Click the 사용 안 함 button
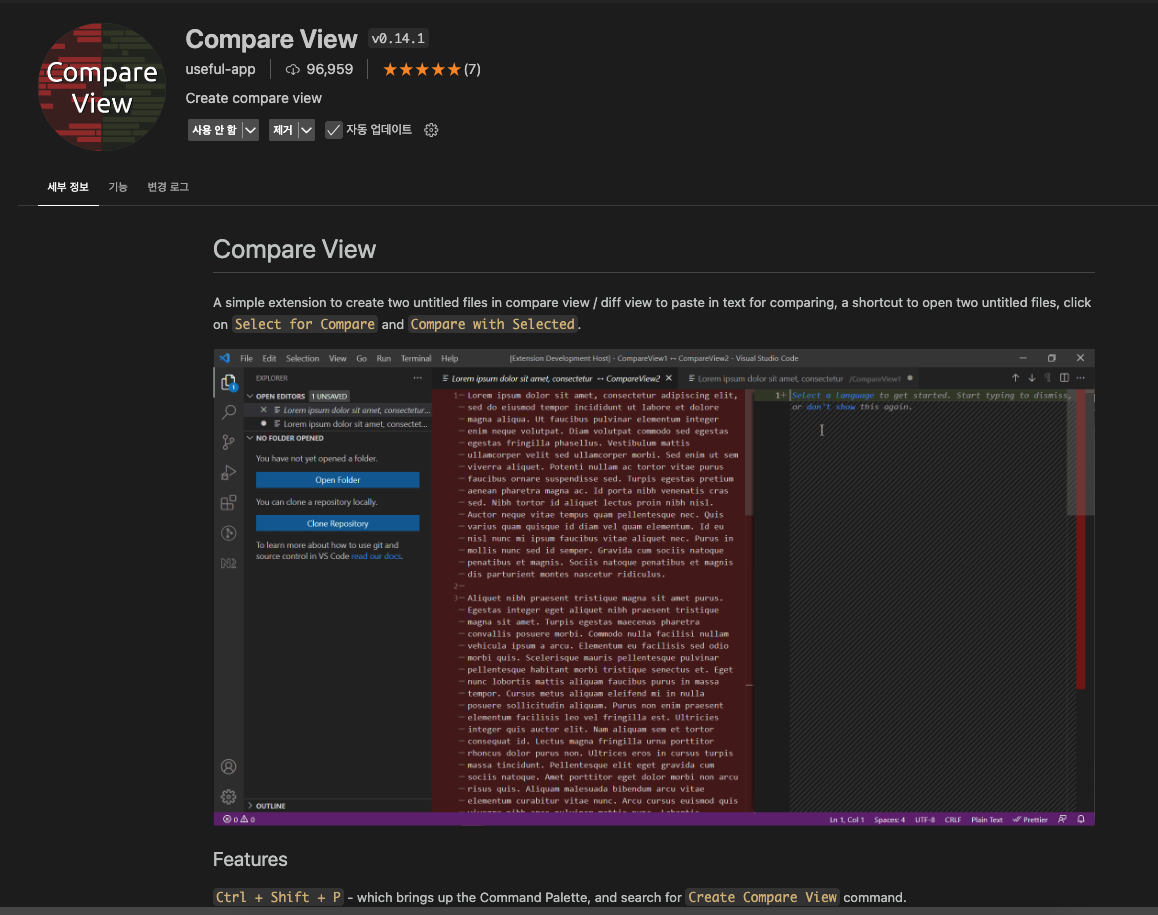 tap(214, 130)
